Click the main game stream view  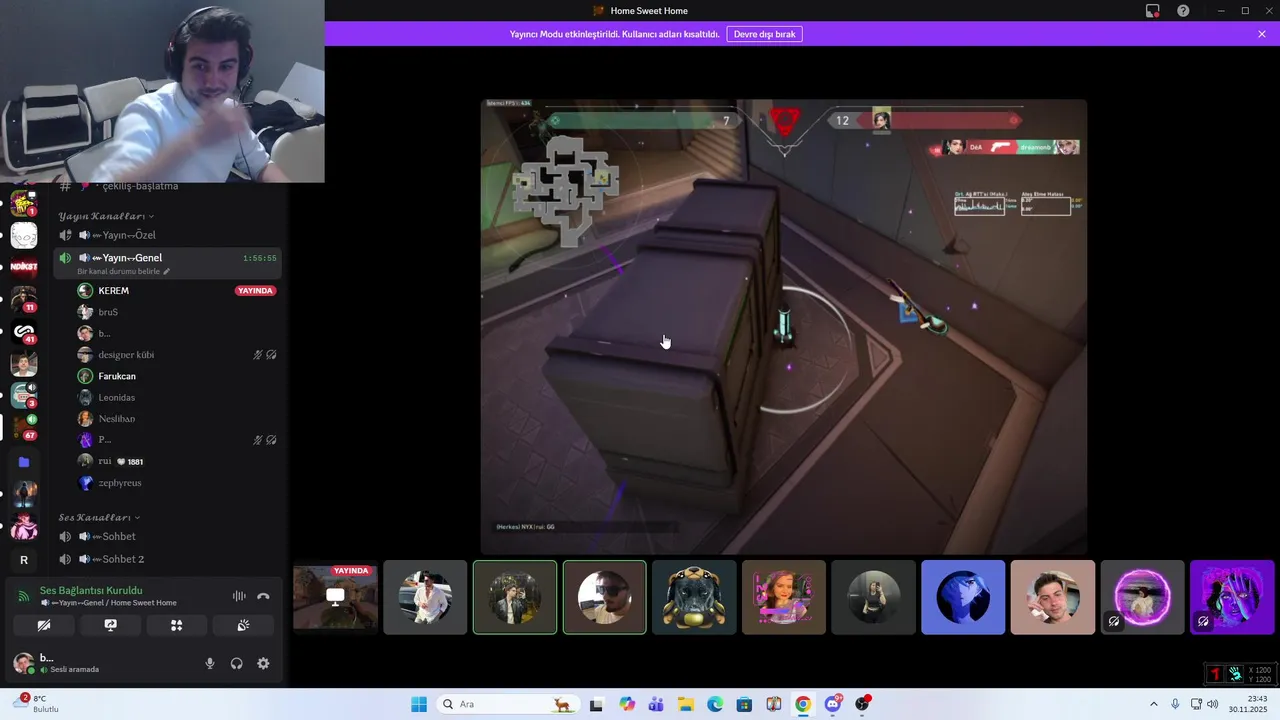pyautogui.click(x=783, y=327)
